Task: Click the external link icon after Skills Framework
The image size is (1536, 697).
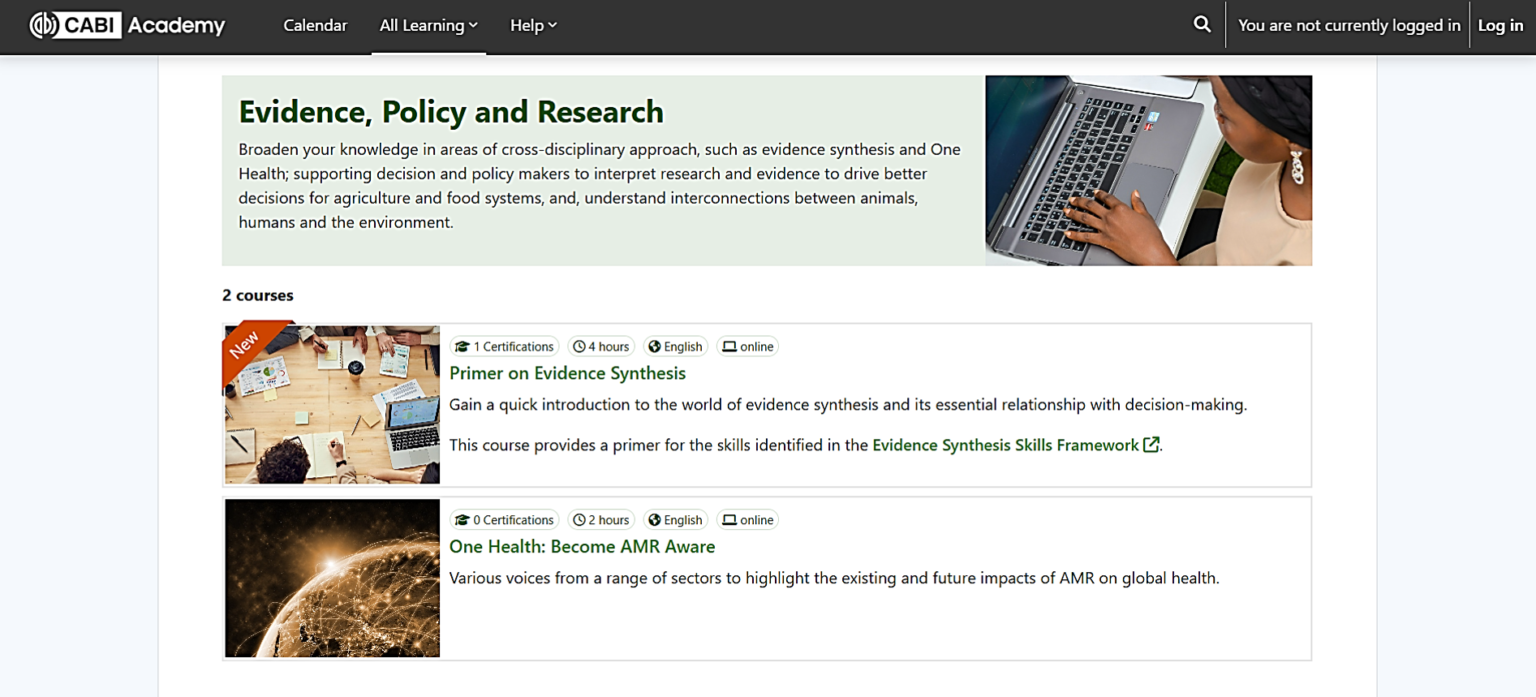Action: point(1151,444)
